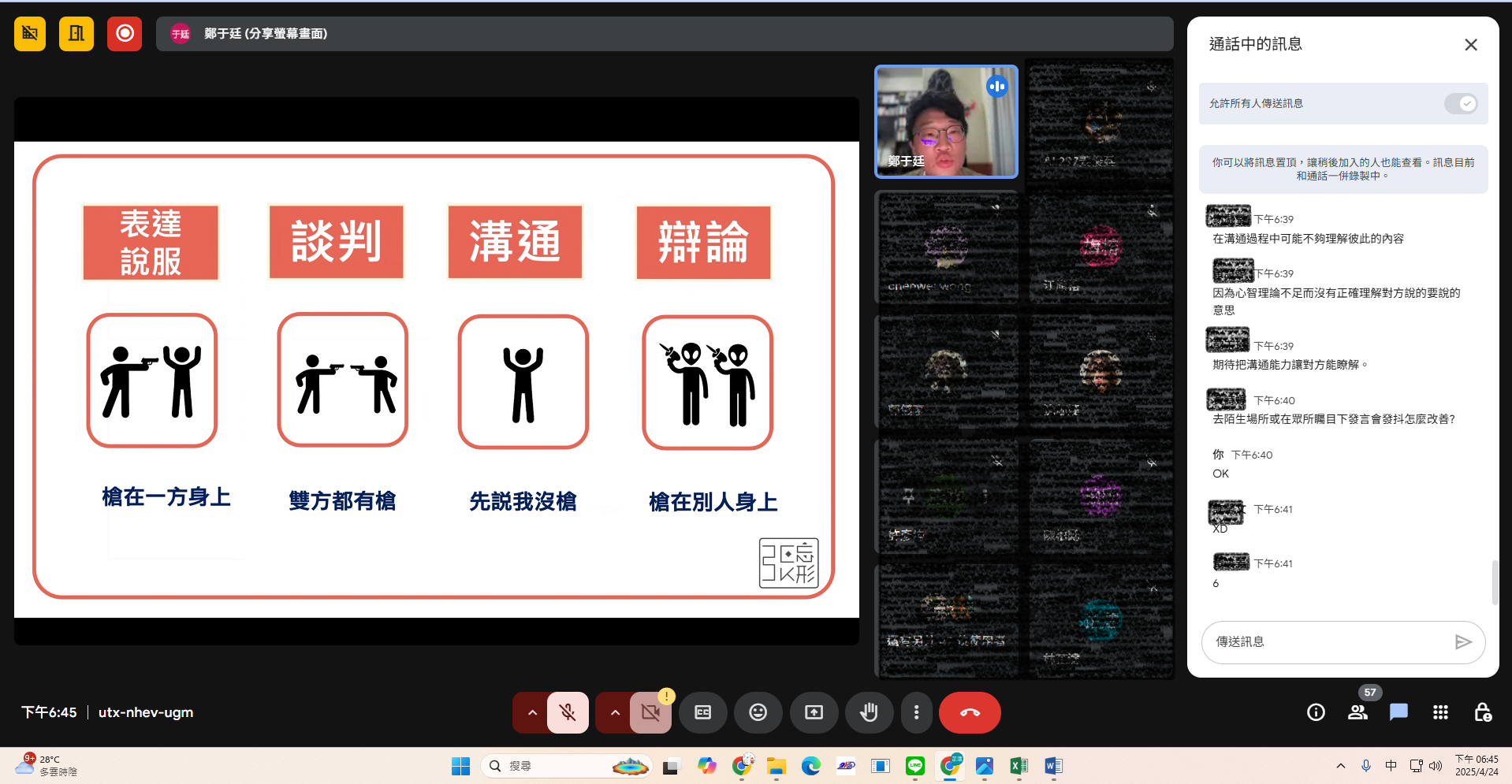Open the in-call chat panel
This screenshot has width=1512, height=784.
(x=1398, y=712)
